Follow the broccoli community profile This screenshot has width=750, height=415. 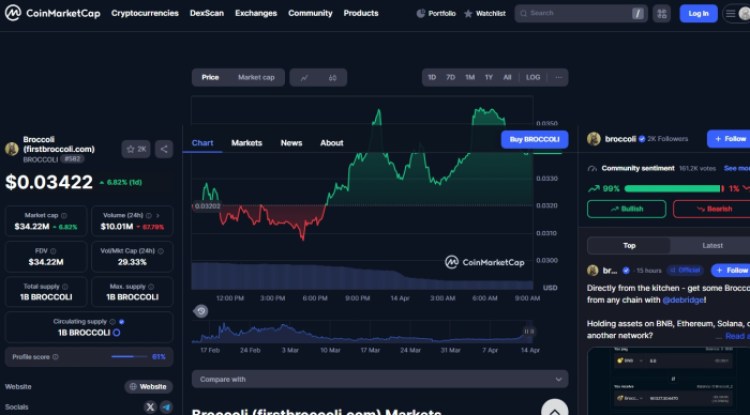729,139
